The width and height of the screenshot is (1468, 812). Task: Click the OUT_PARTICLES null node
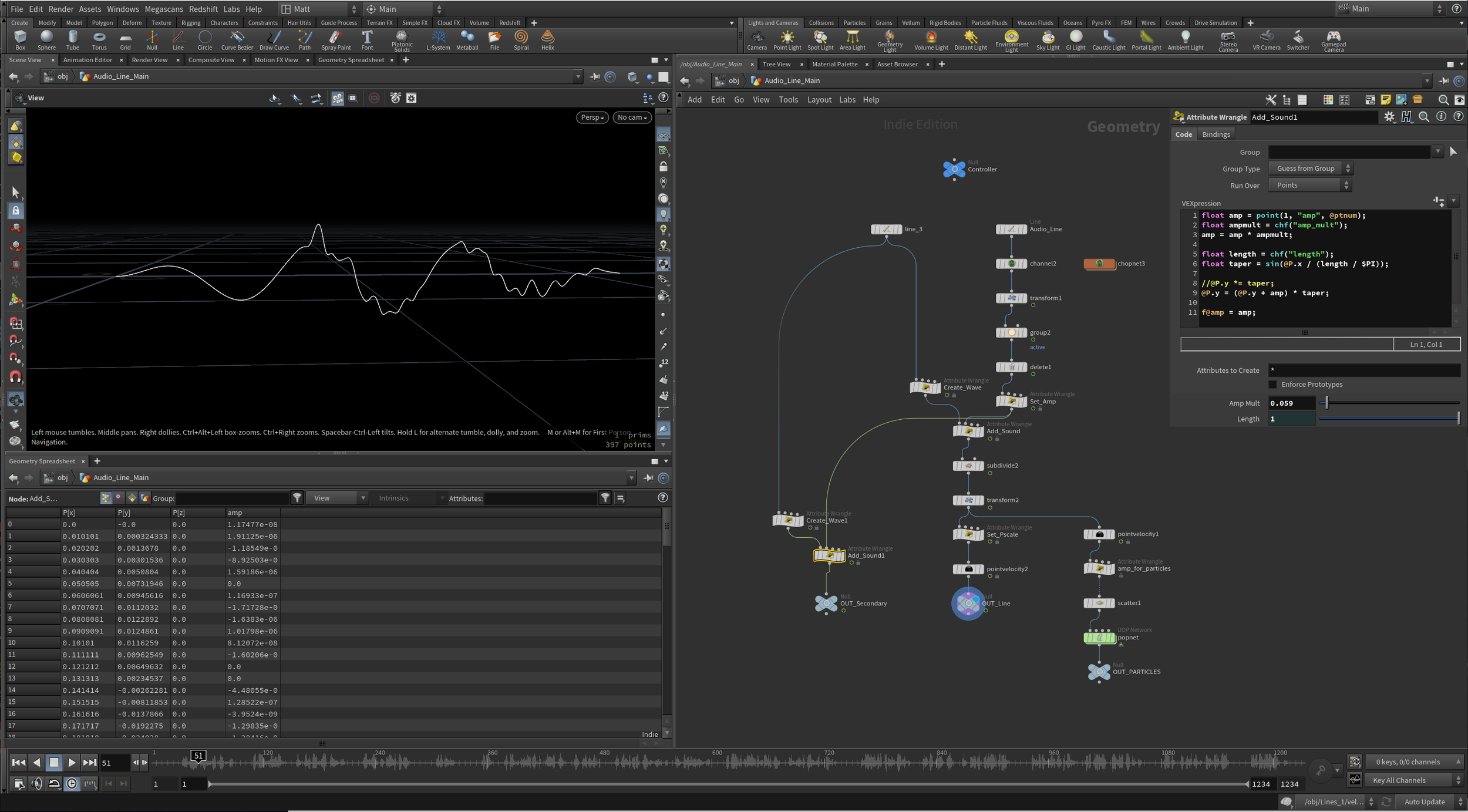pos(1098,672)
